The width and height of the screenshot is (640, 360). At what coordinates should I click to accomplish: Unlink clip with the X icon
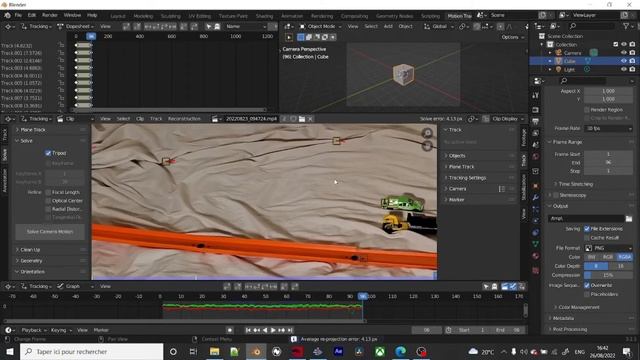click(310, 119)
